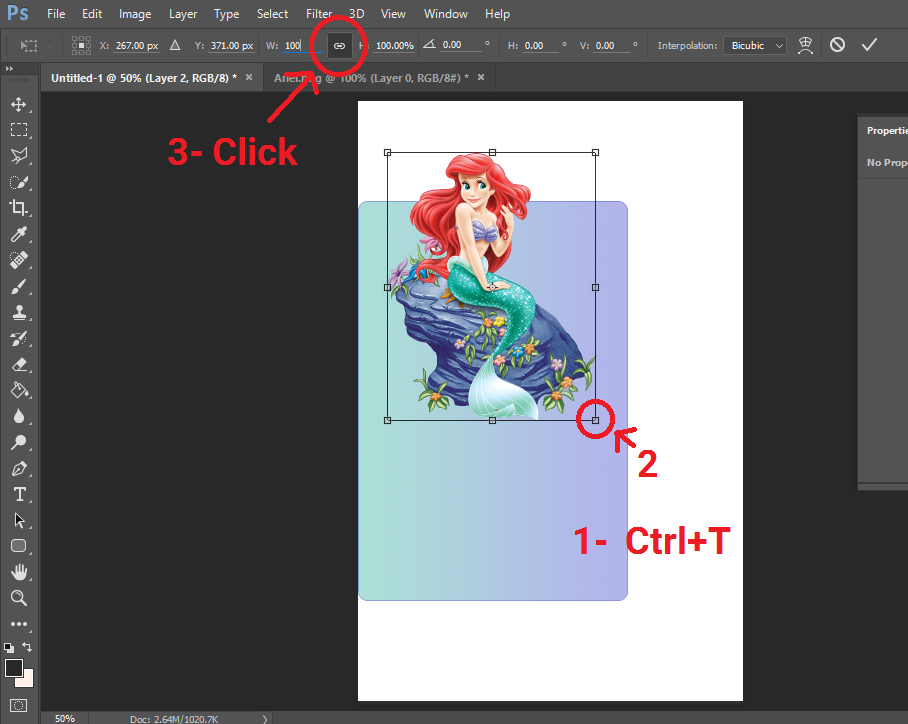This screenshot has height=724, width=908.
Task: Click the X position field
Action: click(137, 45)
